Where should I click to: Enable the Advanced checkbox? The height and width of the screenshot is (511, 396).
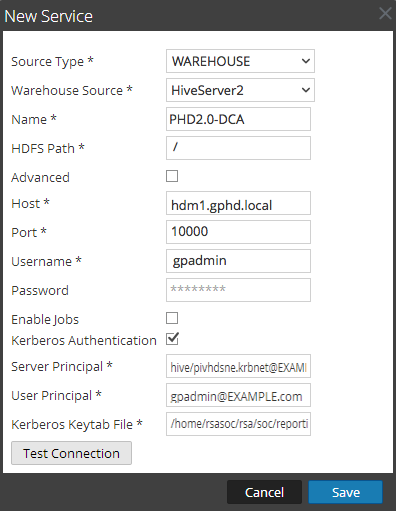tap(172, 176)
